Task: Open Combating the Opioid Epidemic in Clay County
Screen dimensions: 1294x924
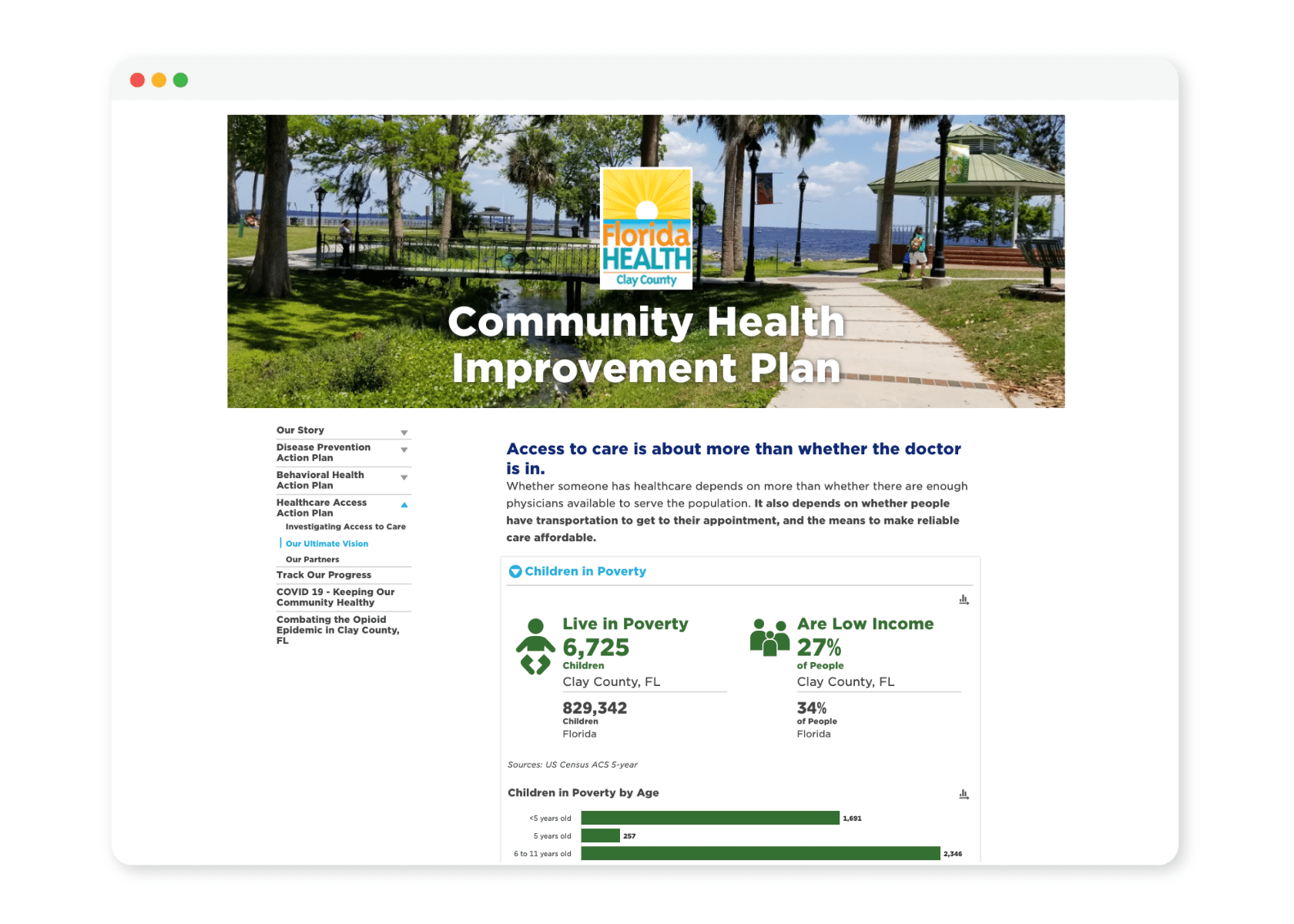Action: tap(338, 630)
